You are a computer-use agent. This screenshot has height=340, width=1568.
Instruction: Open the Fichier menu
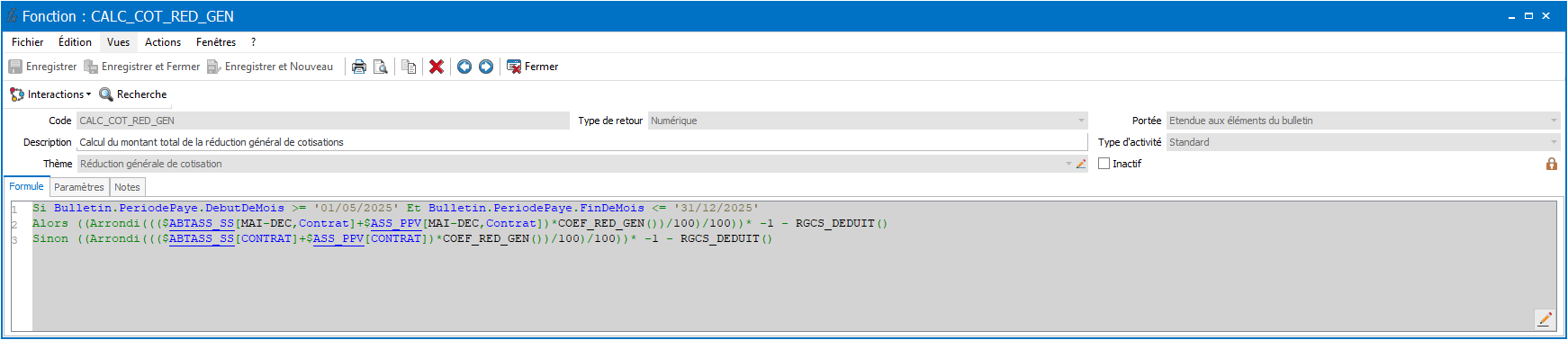pyautogui.click(x=27, y=42)
